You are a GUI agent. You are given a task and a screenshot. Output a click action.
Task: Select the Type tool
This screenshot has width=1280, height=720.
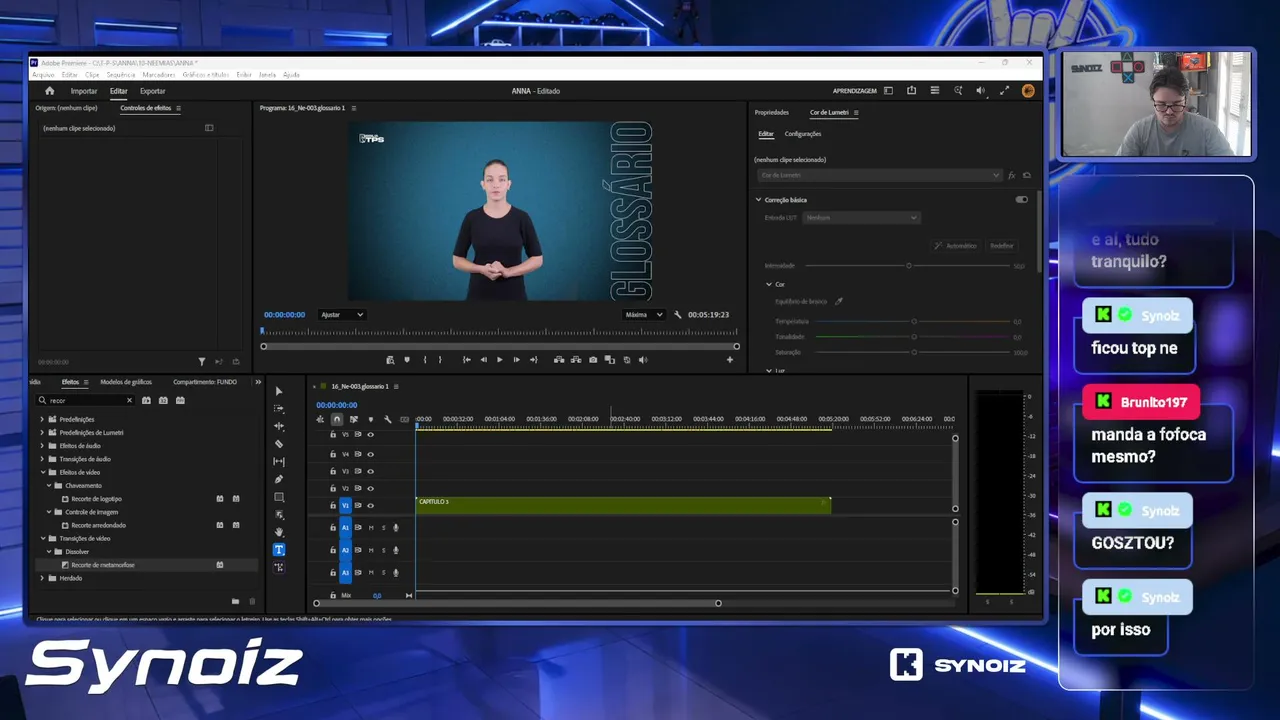pos(279,549)
